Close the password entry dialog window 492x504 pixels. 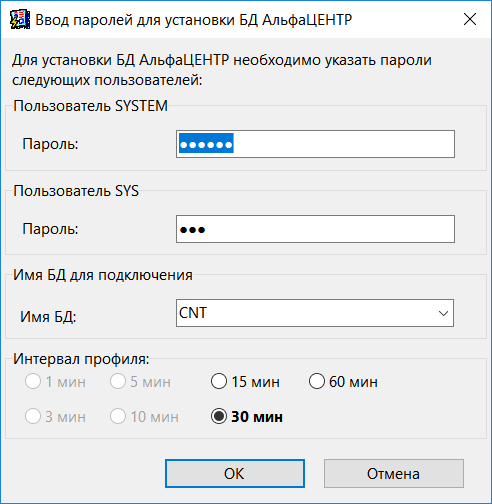[470, 19]
